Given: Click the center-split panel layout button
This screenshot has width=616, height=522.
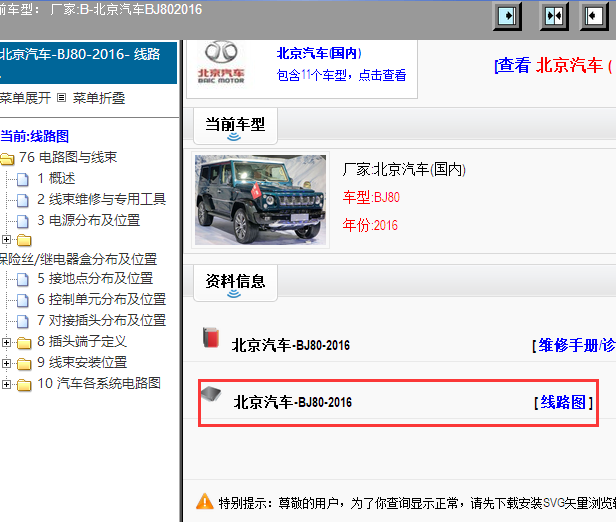Looking at the screenshot, I should 554,16.
